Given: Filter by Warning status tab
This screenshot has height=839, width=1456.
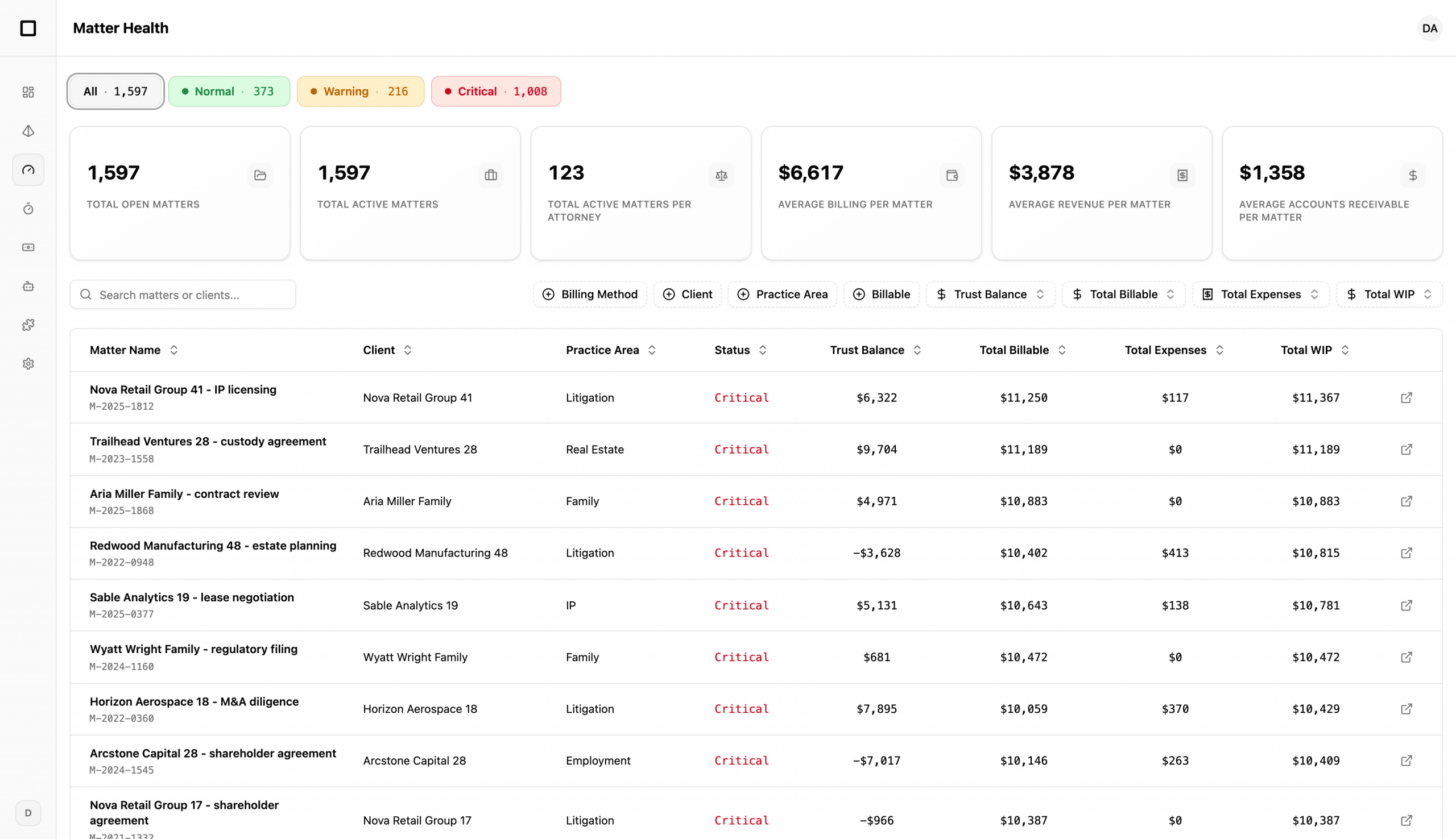Looking at the screenshot, I should pyautogui.click(x=360, y=91).
